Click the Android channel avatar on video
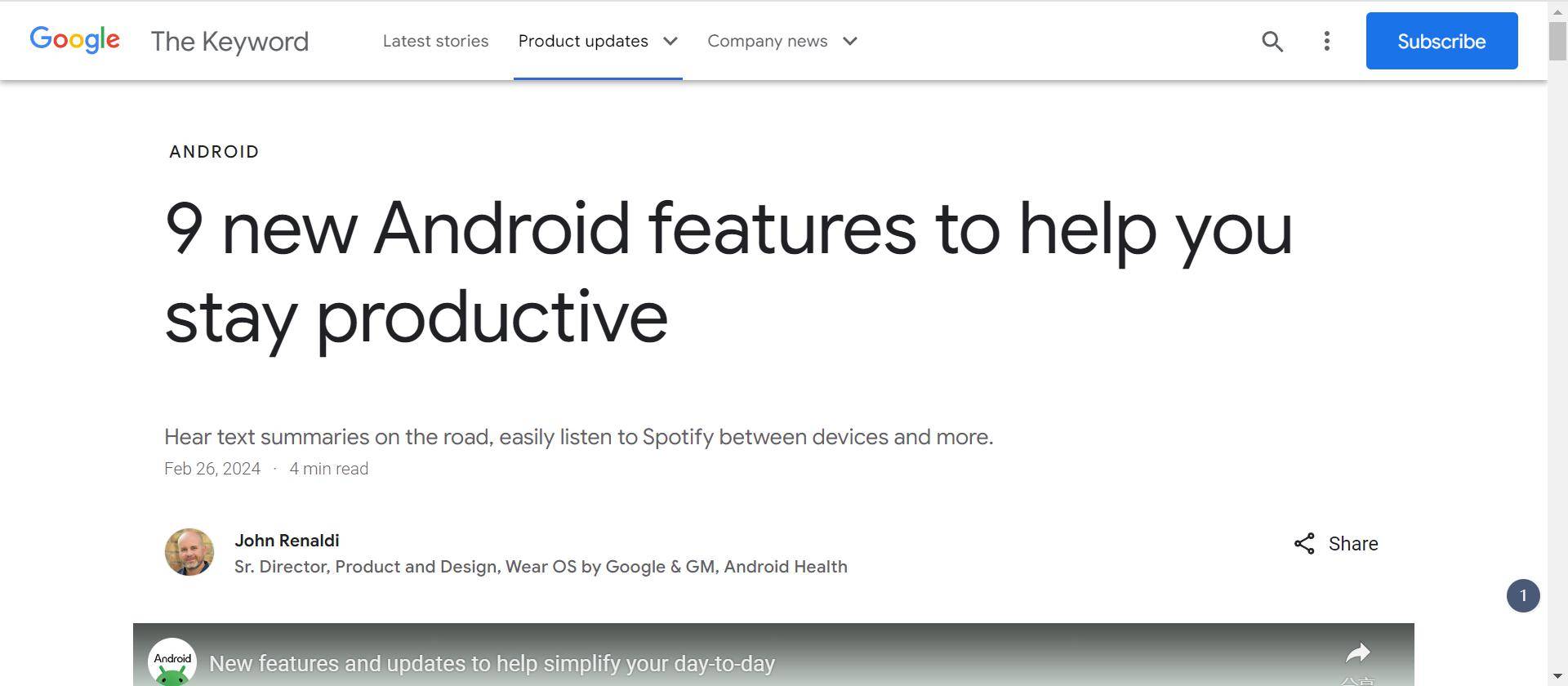The height and width of the screenshot is (686, 1568). [172, 661]
